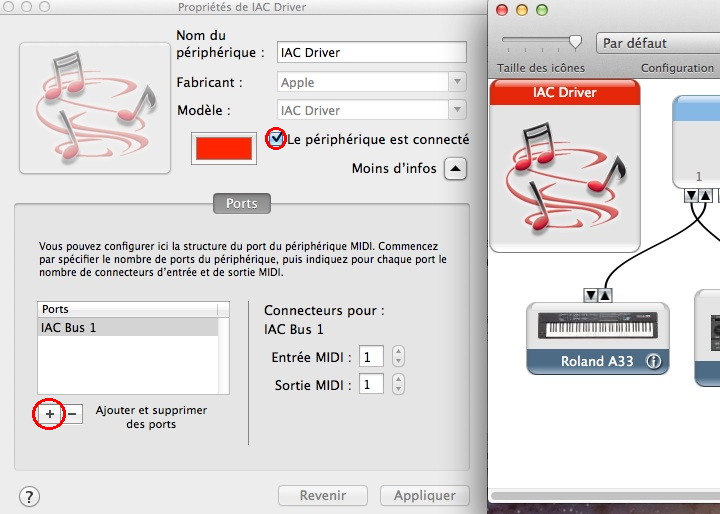Click the MIDI Studio horizontal scrollbar
Image resolution: width=720 pixels, height=514 pixels.
point(605,496)
